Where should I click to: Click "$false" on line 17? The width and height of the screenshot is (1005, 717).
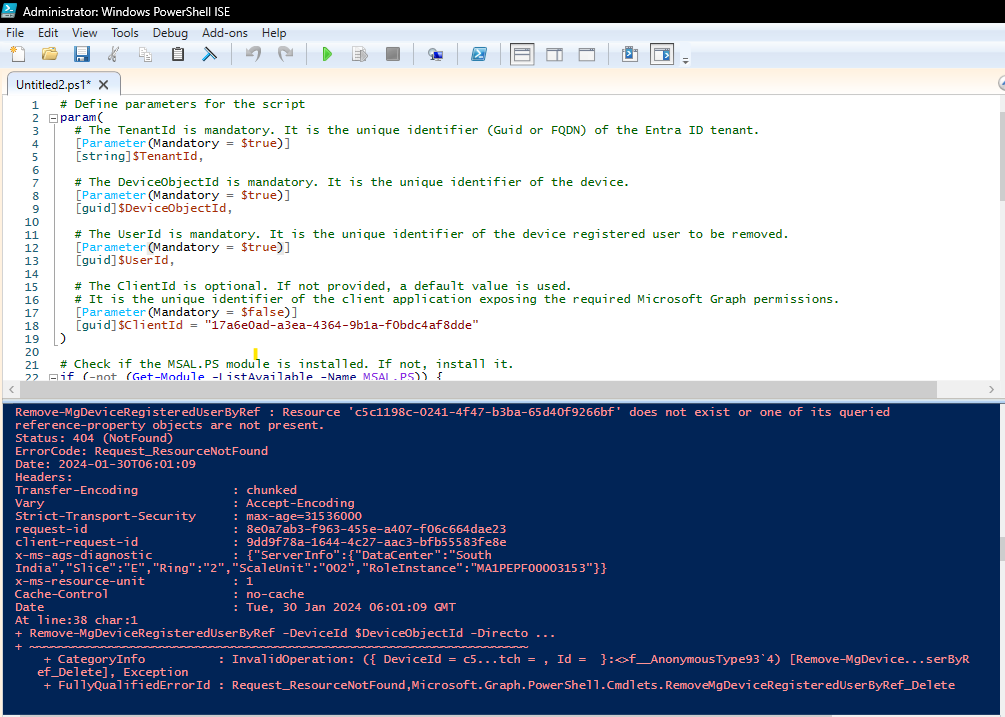tap(262, 312)
